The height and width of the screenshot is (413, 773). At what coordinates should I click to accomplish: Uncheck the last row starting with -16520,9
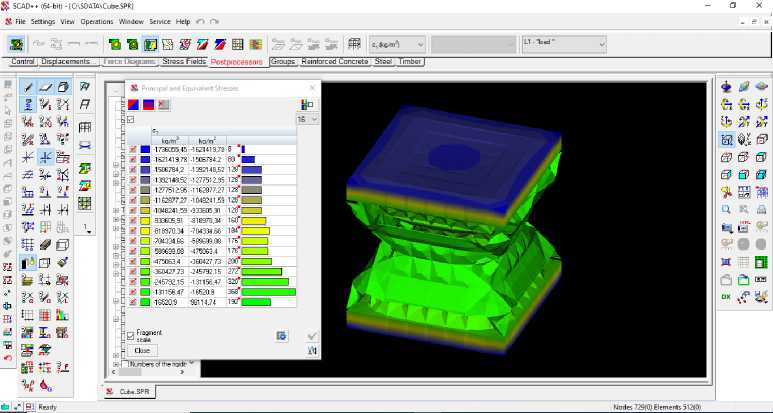pyautogui.click(x=133, y=302)
